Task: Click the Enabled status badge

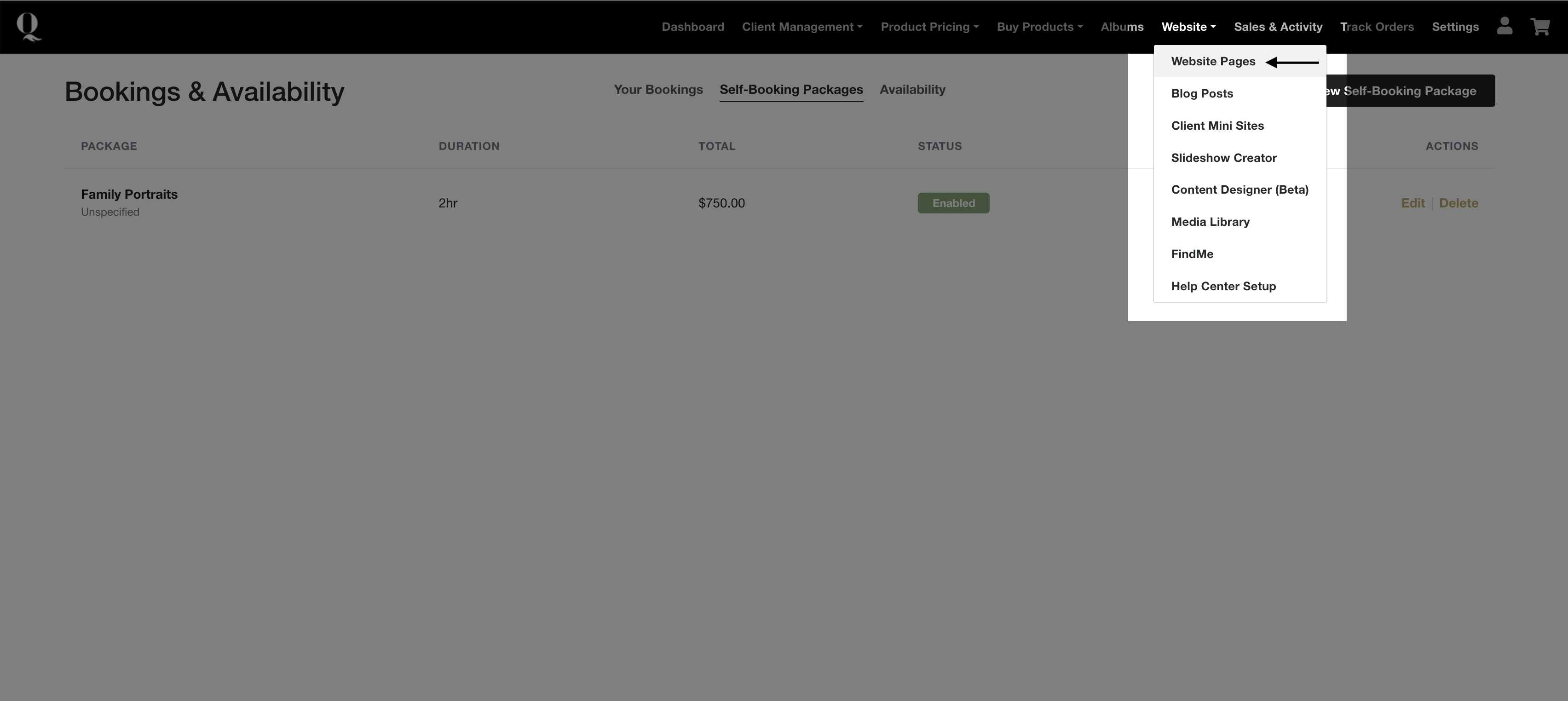Action: point(953,203)
